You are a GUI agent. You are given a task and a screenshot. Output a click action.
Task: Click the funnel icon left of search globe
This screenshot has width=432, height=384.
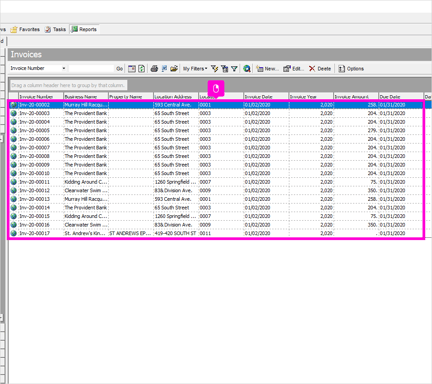click(x=234, y=69)
